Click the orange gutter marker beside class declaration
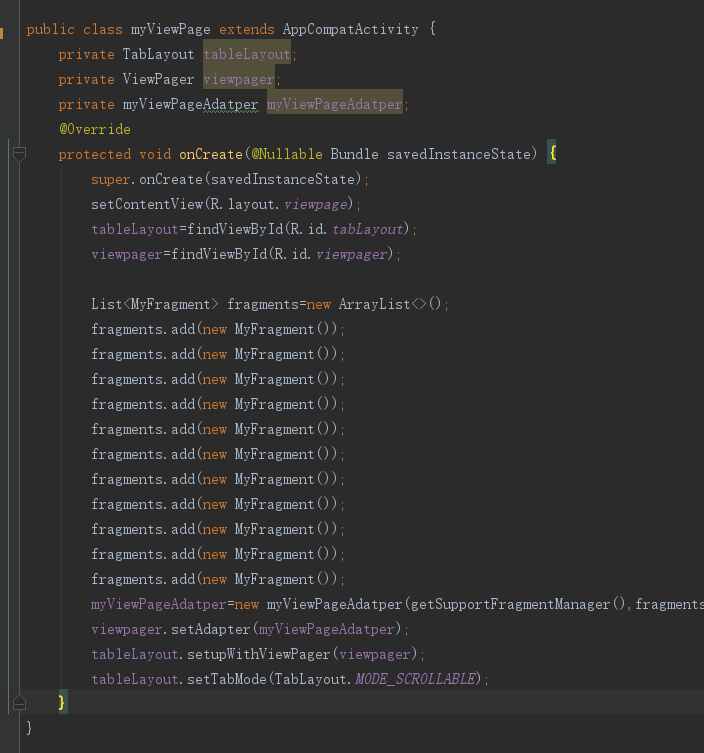The image size is (704, 753). click(2, 30)
